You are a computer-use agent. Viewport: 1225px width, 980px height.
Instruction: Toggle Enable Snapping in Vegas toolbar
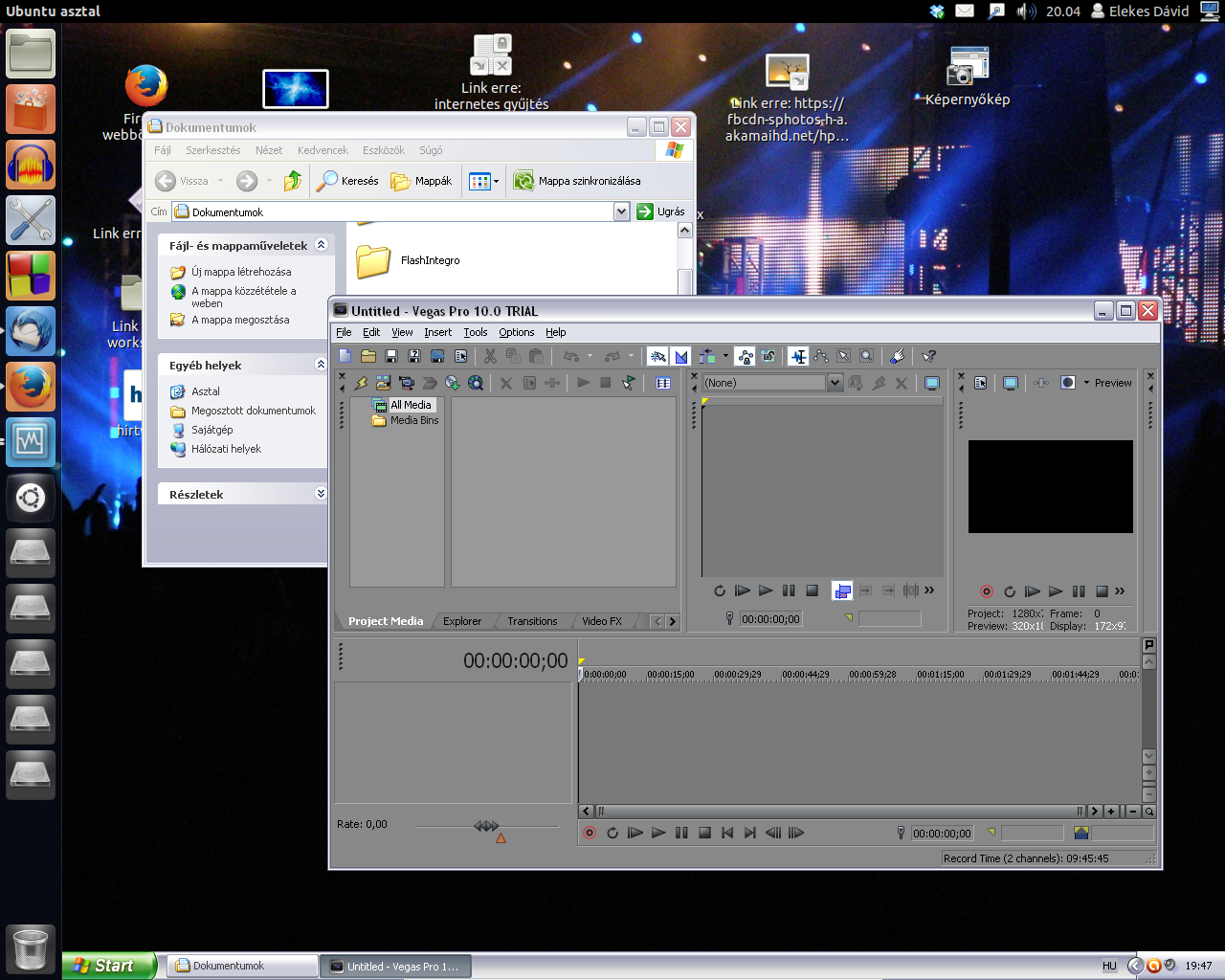(657, 356)
